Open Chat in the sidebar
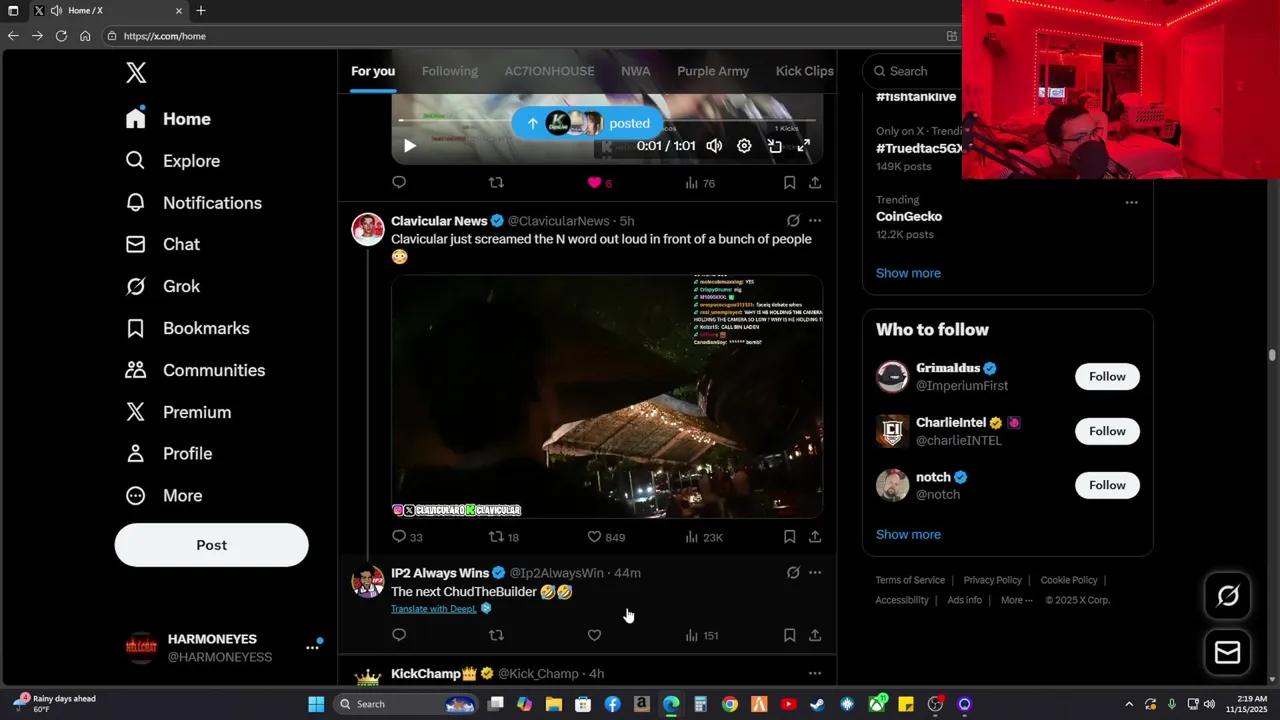 point(162,244)
